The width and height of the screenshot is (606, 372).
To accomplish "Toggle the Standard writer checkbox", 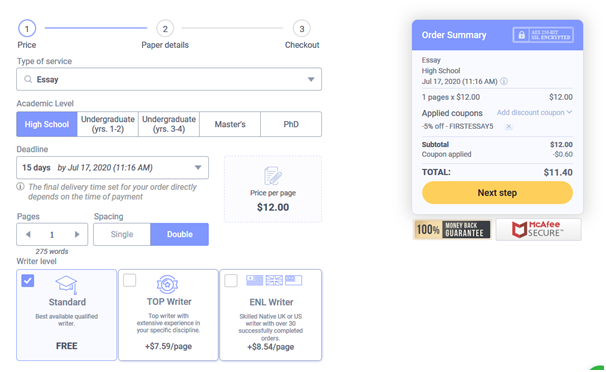I will click(x=28, y=280).
